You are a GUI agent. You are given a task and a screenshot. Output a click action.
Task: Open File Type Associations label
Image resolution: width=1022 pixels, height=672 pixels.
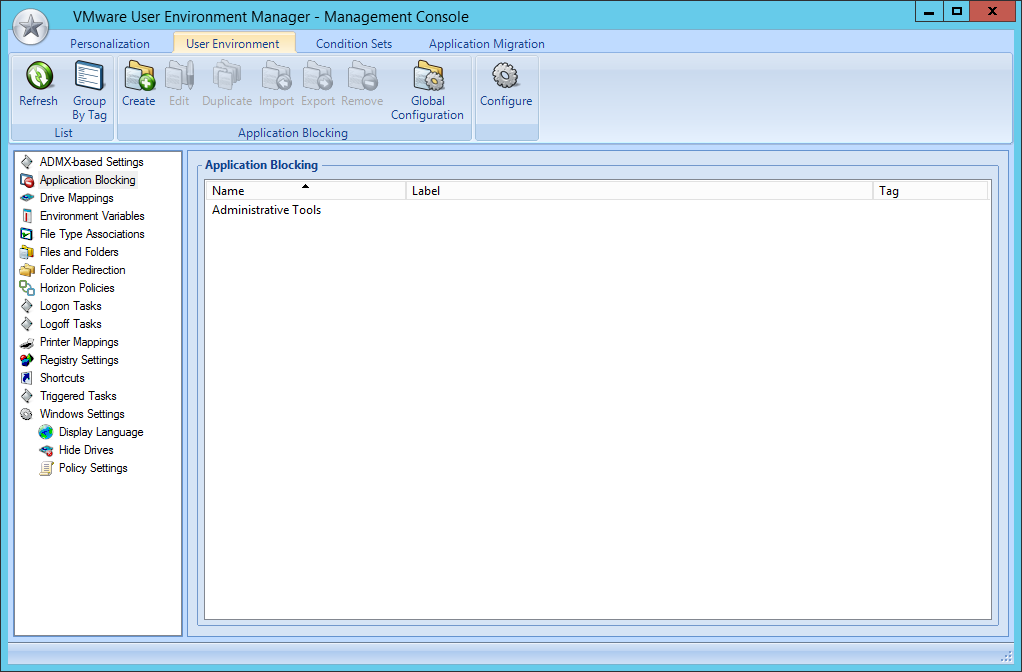pos(92,234)
